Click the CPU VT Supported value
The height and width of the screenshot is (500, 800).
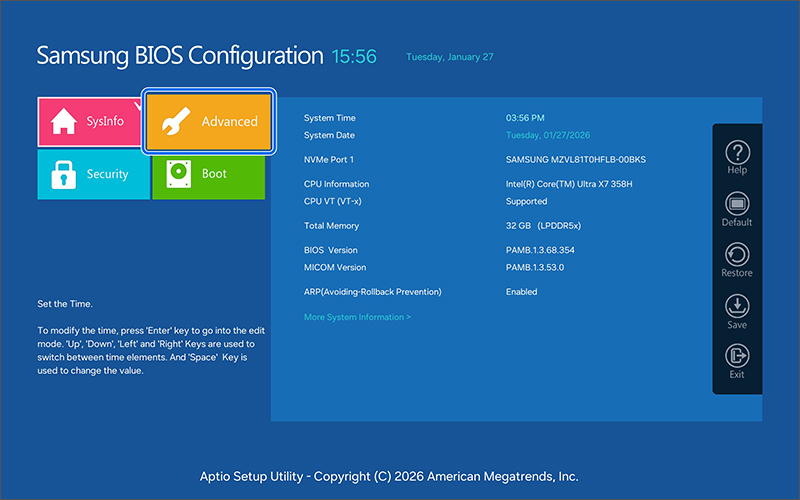click(526, 201)
